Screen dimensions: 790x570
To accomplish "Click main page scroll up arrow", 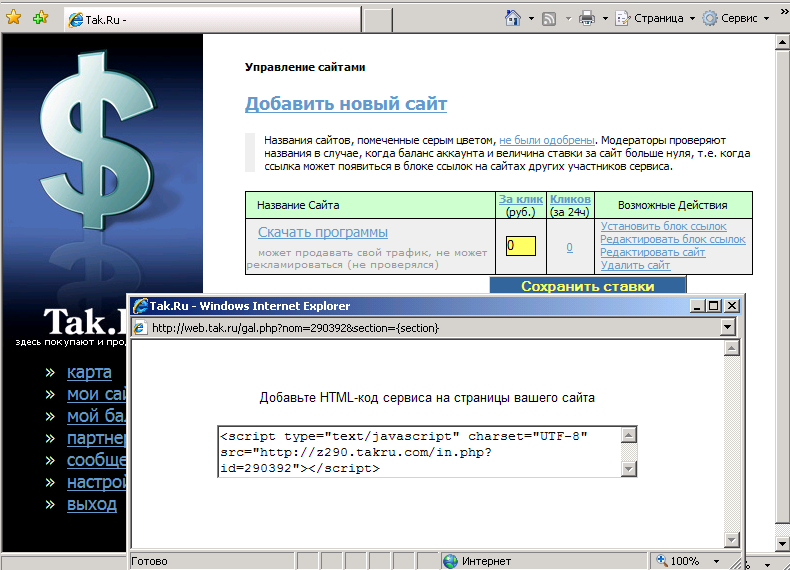I will click(782, 42).
